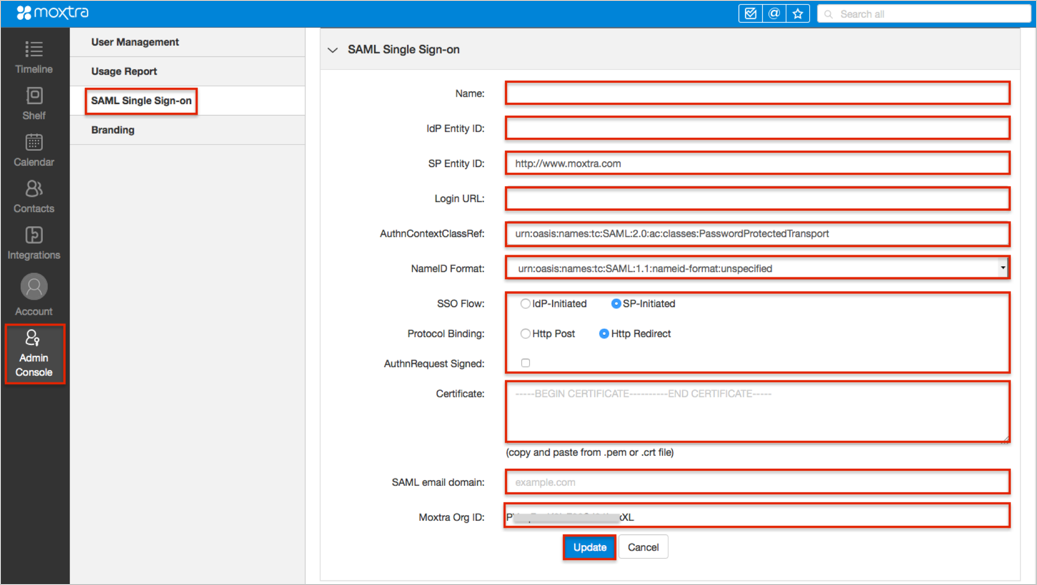Click the @ mentions icon in top bar
Screen dimensions: 1037x585
(x=773, y=14)
